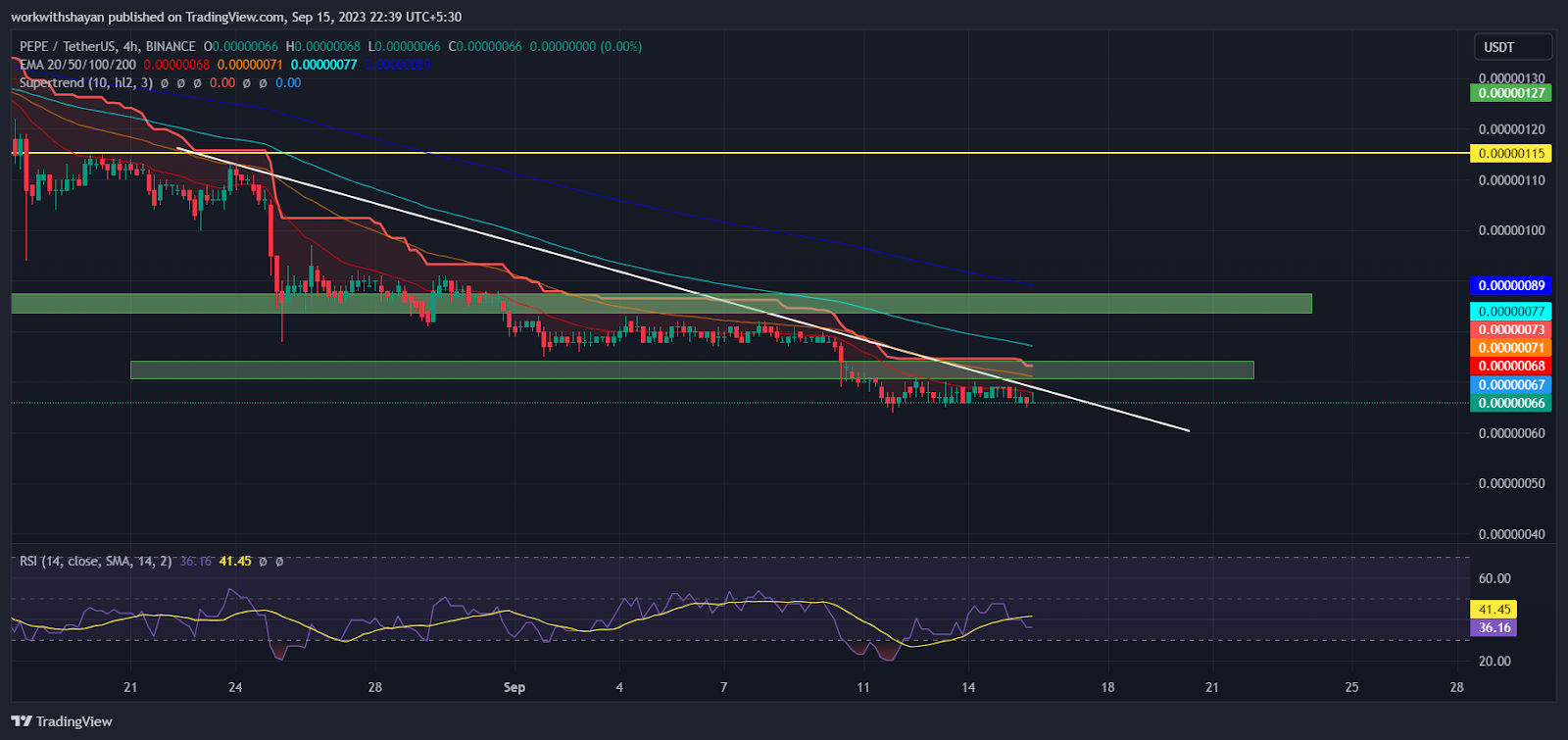
Task: Select the EMA 20/50/100/200 indicator legend
Action: tap(77, 65)
